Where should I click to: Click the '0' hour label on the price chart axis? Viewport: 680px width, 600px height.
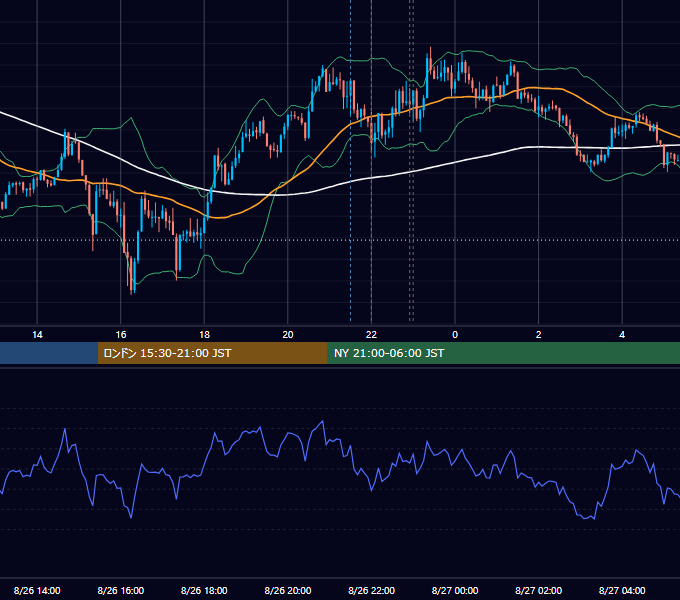tap(455, 335)
